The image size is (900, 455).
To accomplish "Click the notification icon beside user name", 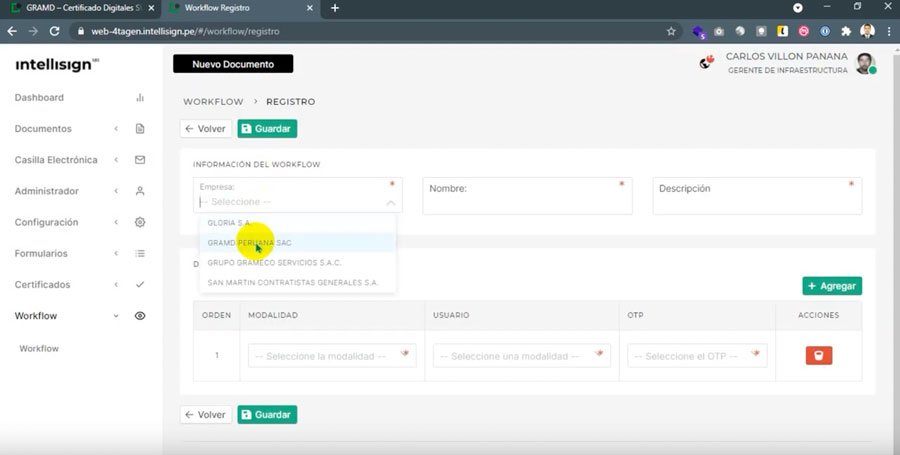I will pos(706,63).
